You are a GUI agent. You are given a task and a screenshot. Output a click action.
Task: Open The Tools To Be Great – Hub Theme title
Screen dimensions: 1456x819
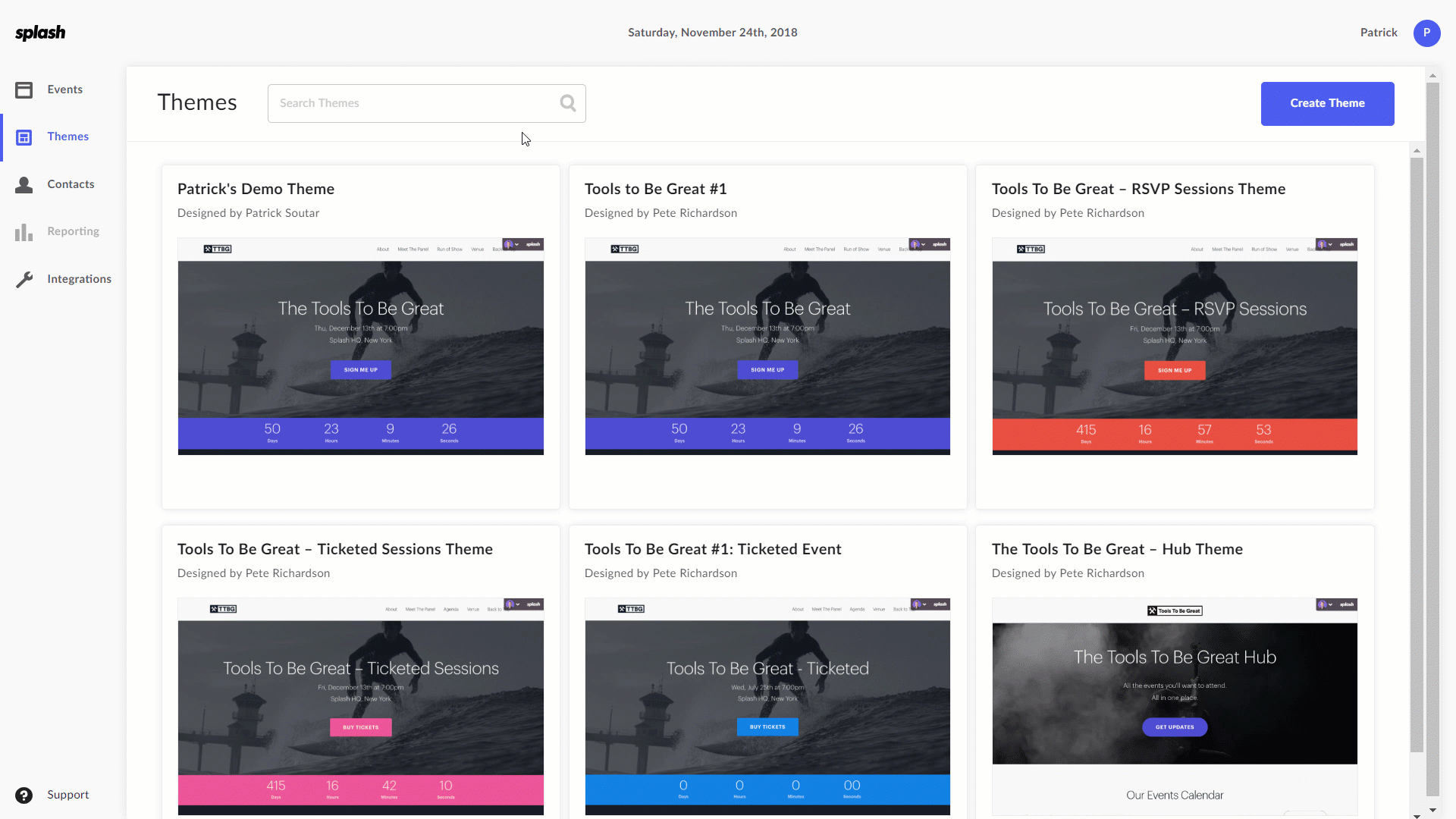click(1117, 549)
